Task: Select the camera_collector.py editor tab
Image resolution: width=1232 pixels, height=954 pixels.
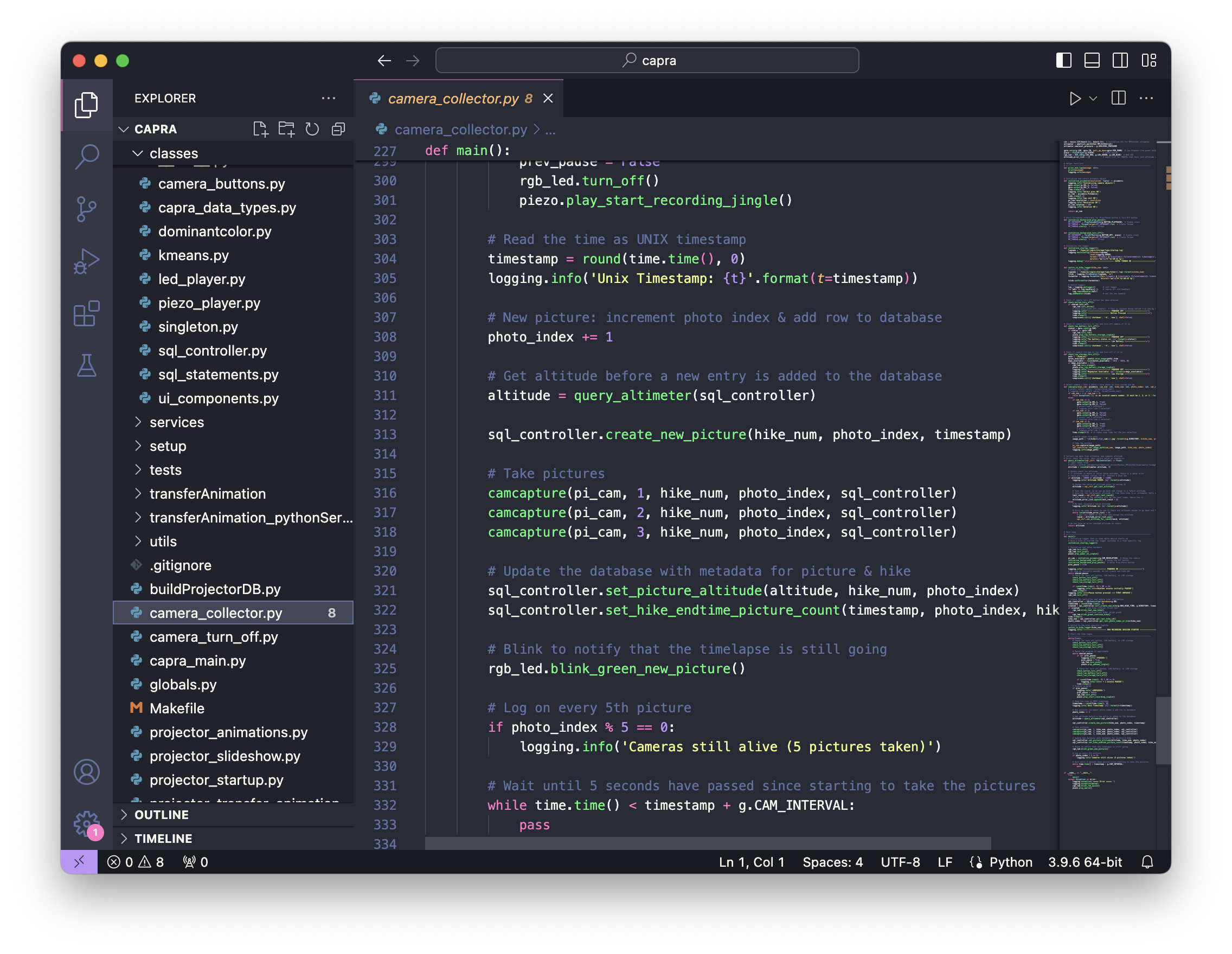Action: tap(453, 99)
